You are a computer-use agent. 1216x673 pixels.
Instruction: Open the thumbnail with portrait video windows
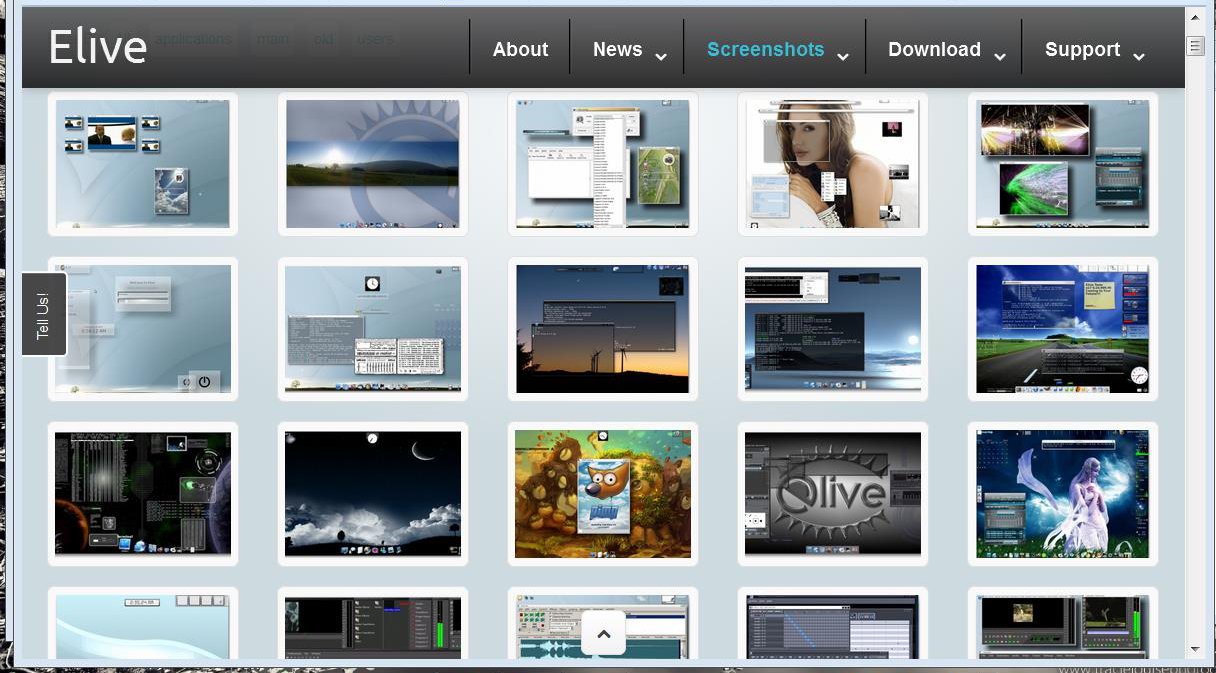[x=143, y=164]
